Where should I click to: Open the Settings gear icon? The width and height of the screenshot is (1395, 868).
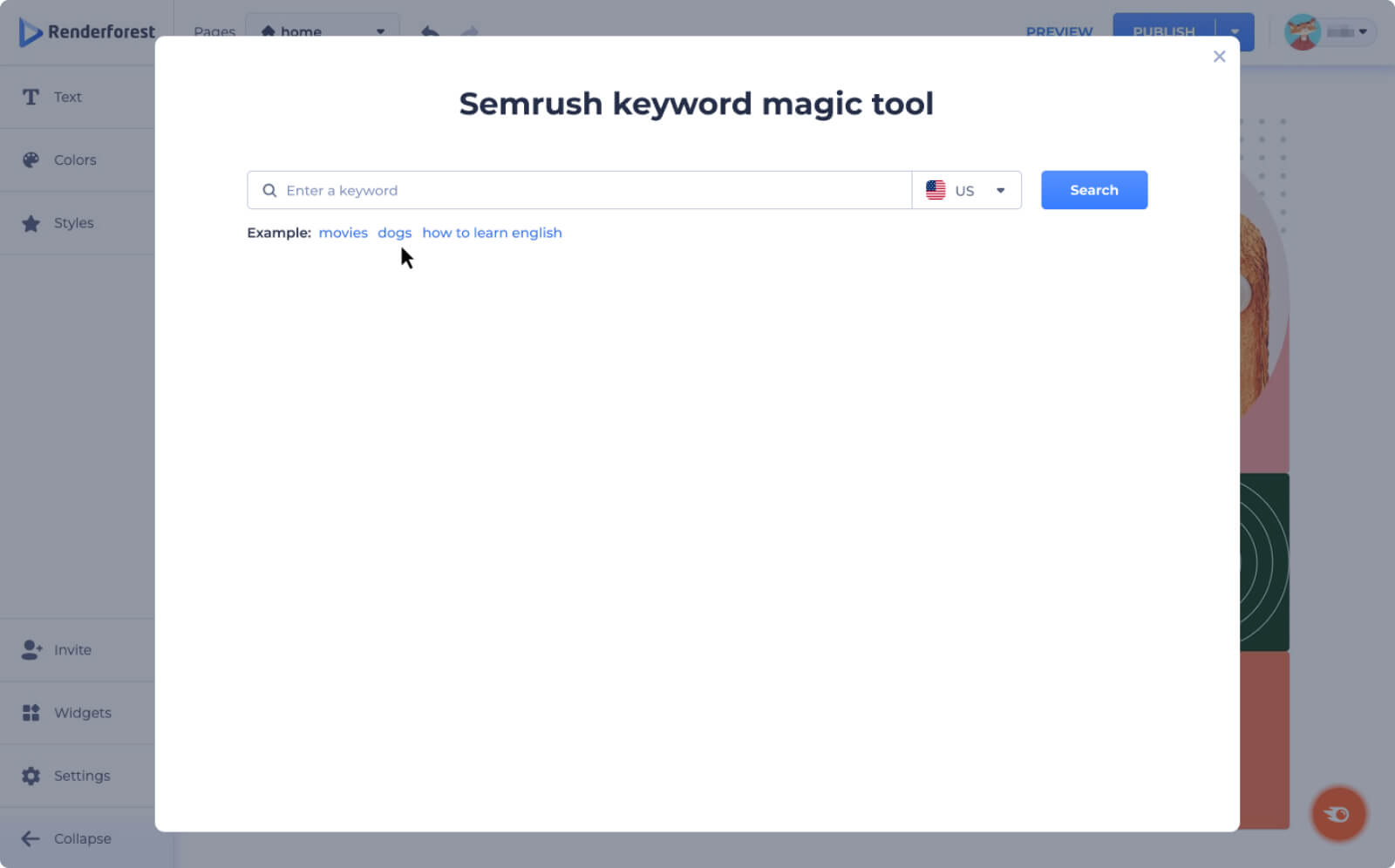click(x=31, y=776)
